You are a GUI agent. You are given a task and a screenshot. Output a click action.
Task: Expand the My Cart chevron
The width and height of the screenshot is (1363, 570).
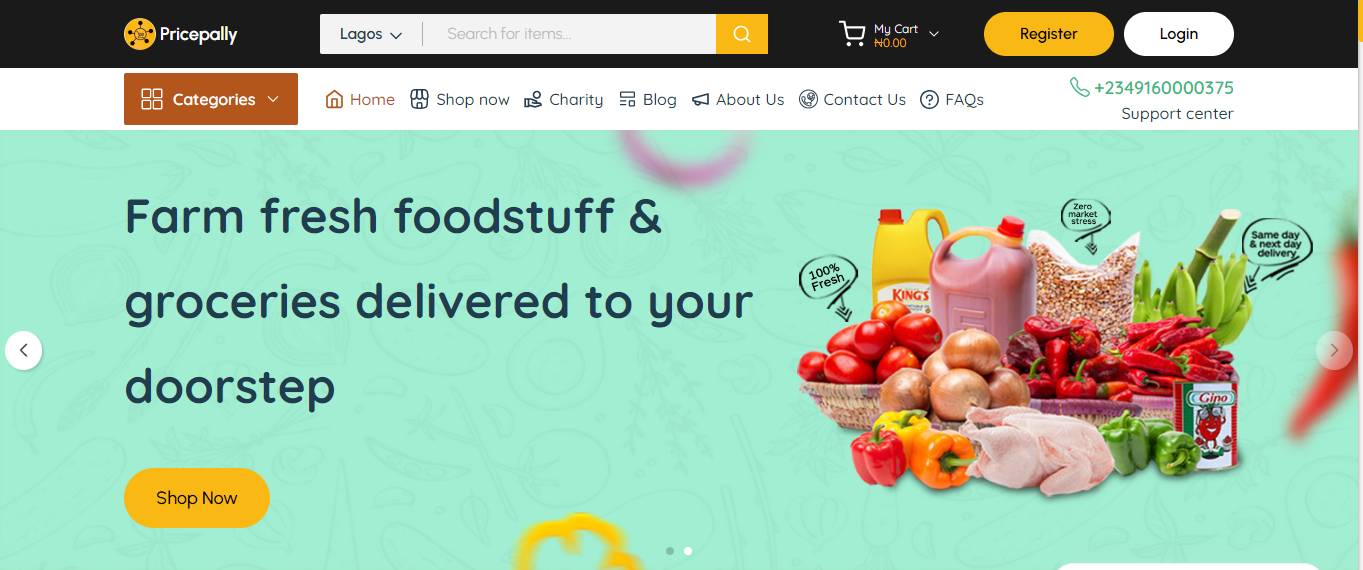point(934,34)
